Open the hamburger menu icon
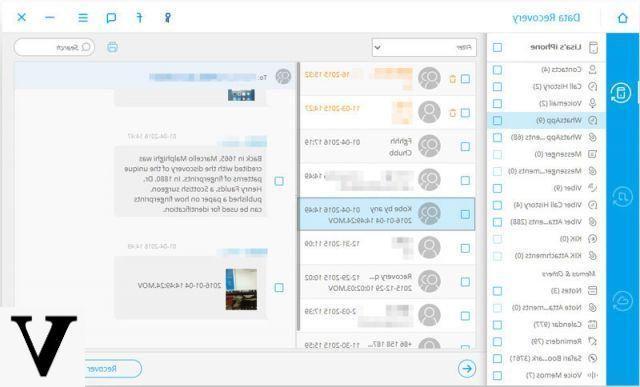Viewport: 640px width, 387px height. coord(83,18)
